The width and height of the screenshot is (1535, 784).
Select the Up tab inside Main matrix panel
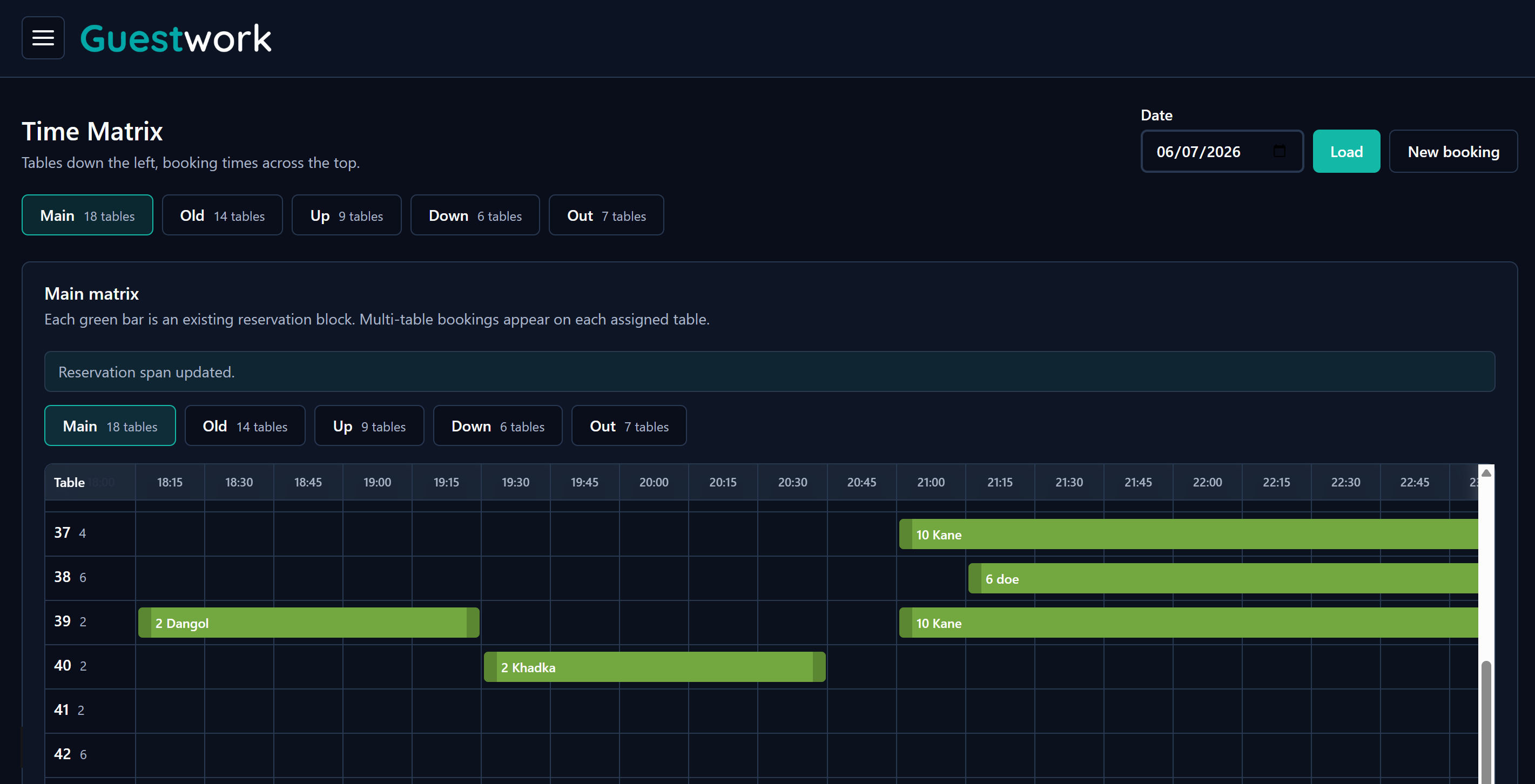click(369, 425)
